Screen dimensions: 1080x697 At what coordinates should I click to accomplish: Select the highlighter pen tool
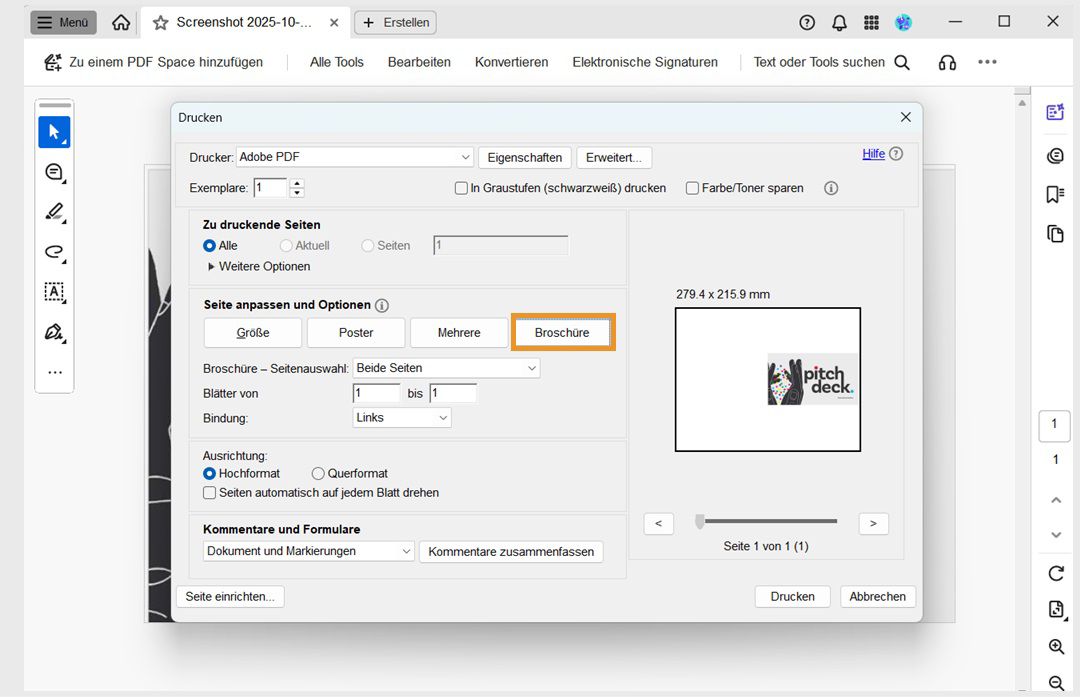[54, 211]
